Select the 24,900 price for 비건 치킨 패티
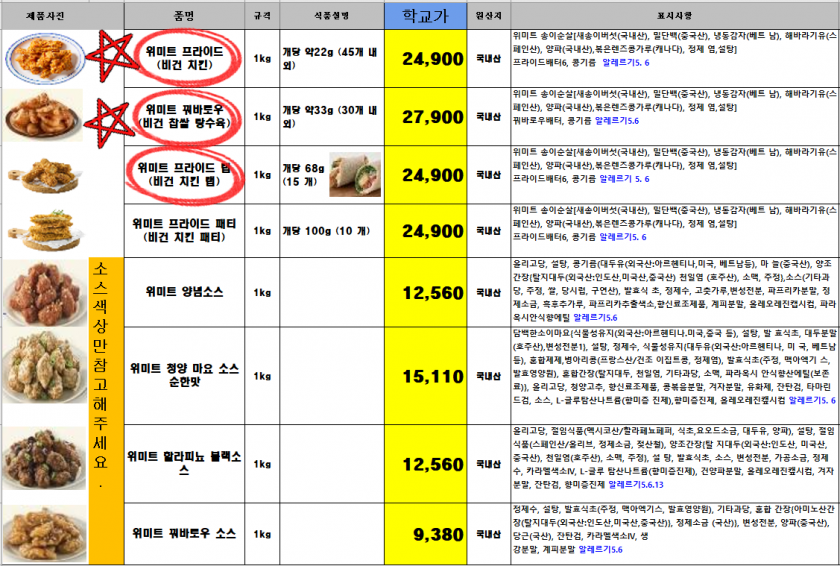Viewport: 840px width, 566px height. [x=425, y=231]
